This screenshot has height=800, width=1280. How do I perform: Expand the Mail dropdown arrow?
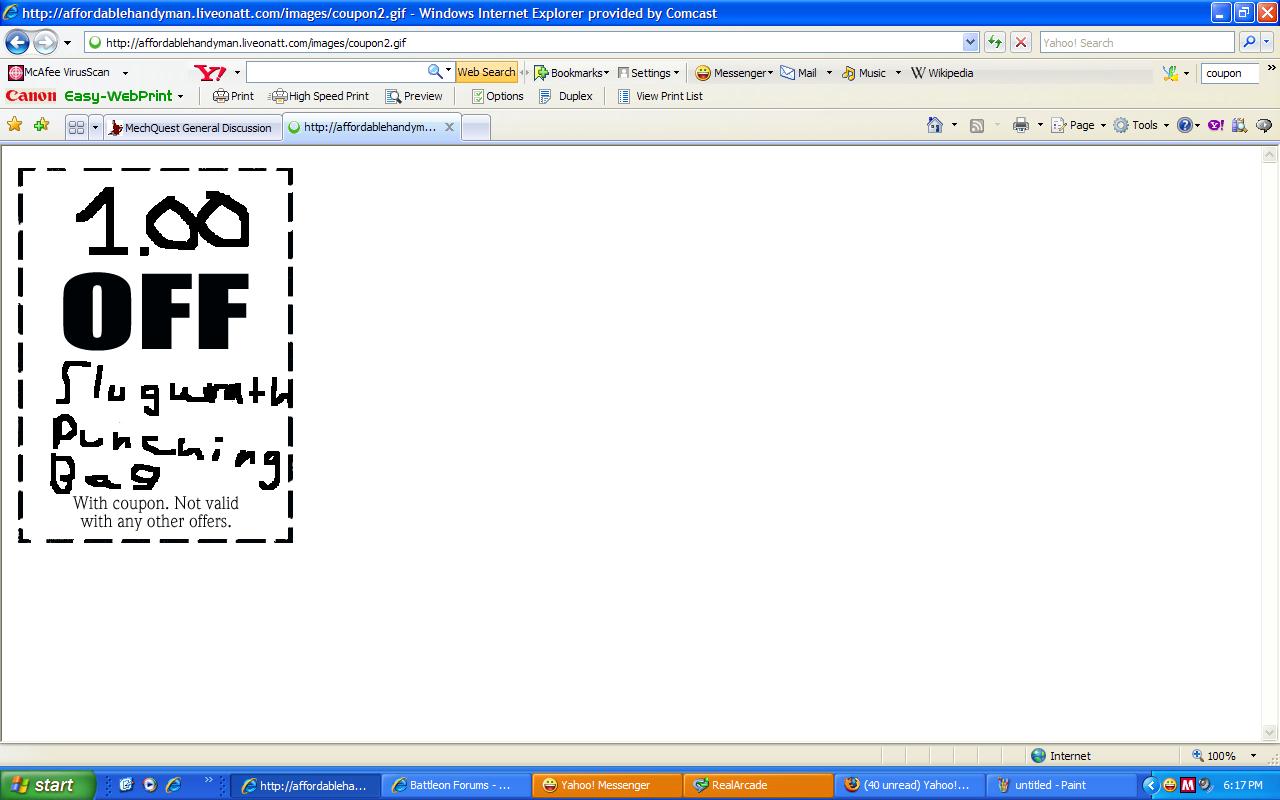click(829, 73)
